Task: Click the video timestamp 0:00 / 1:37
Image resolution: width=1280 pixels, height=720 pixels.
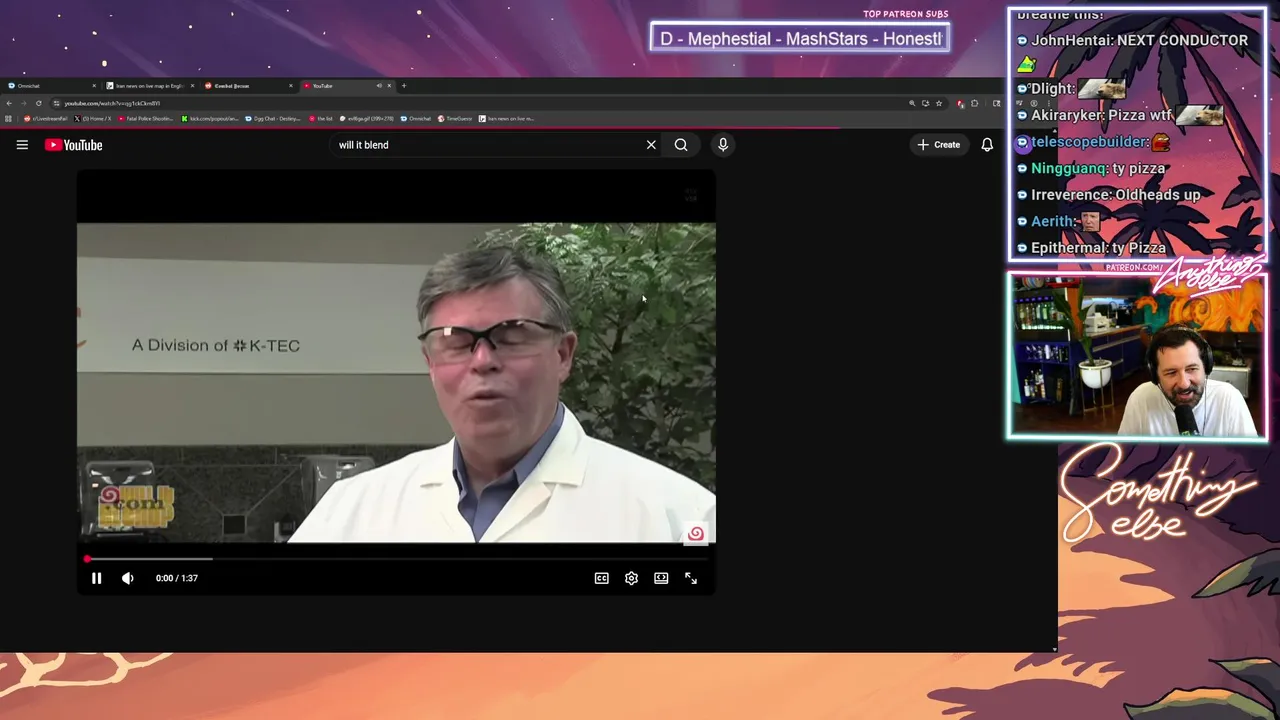Action: [177, 578]
